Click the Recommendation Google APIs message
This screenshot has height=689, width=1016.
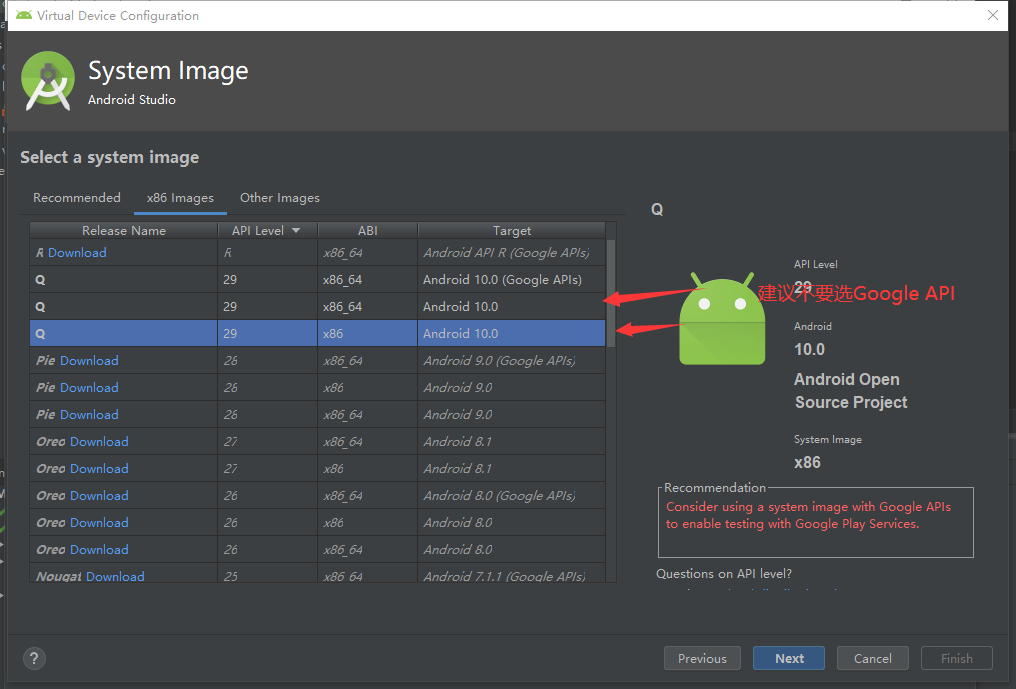808,515
